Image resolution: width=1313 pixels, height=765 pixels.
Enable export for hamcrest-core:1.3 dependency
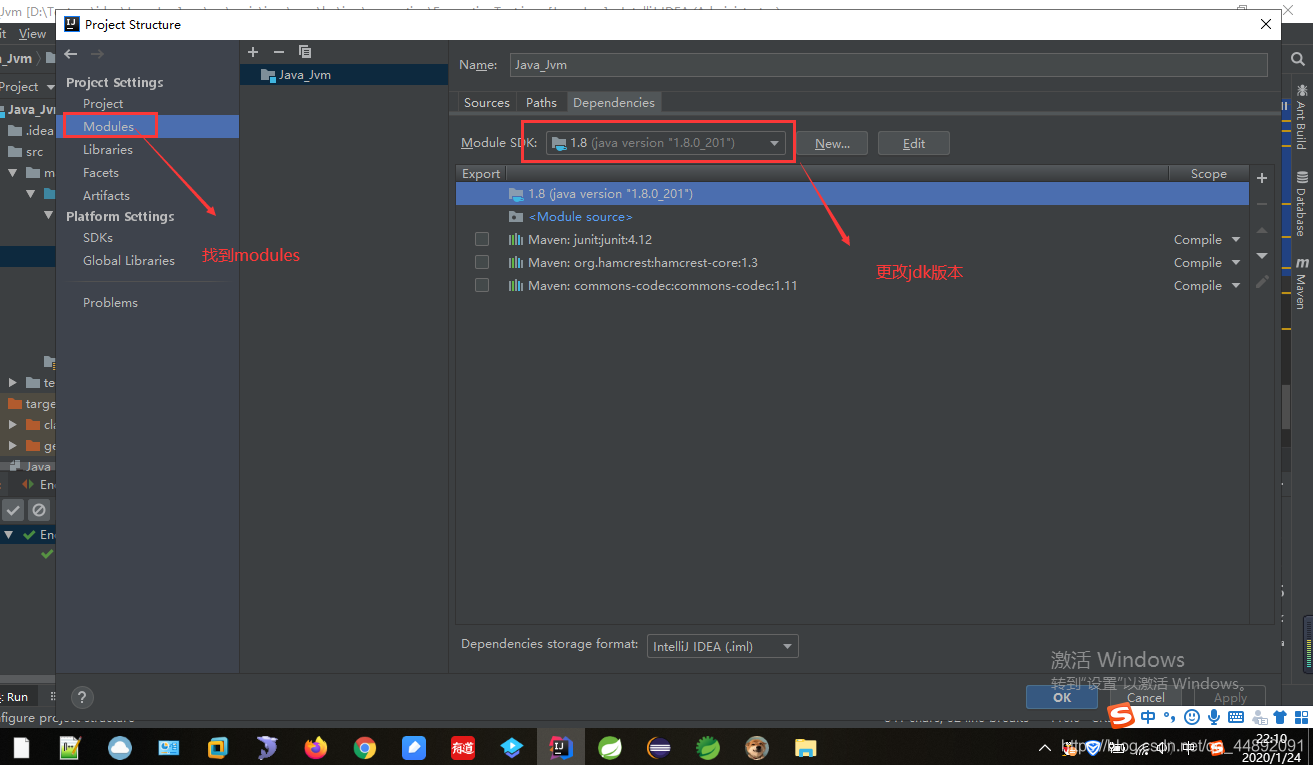(x=482, y=262)
